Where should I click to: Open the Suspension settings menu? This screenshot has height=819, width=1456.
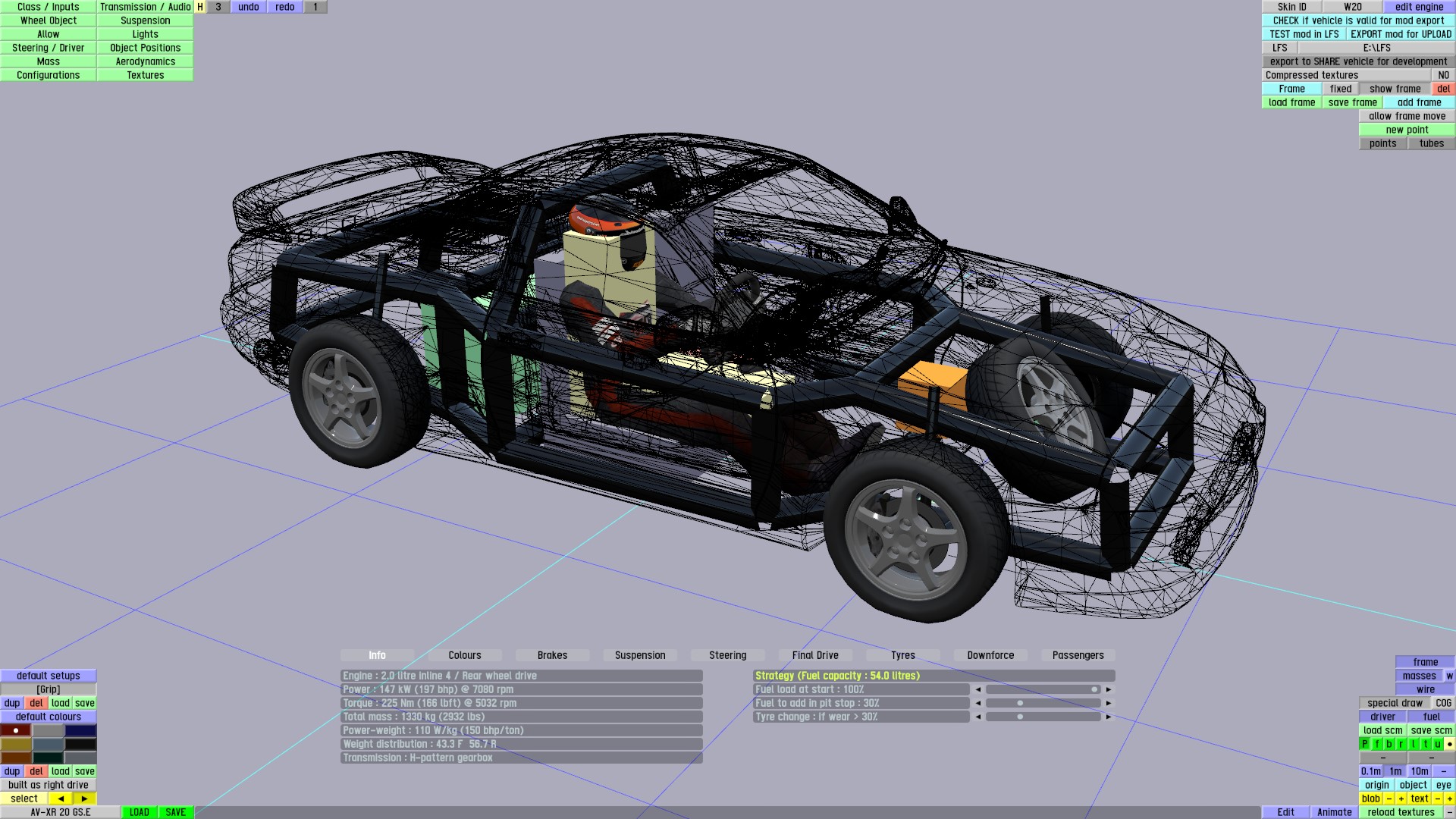(145, 20)
